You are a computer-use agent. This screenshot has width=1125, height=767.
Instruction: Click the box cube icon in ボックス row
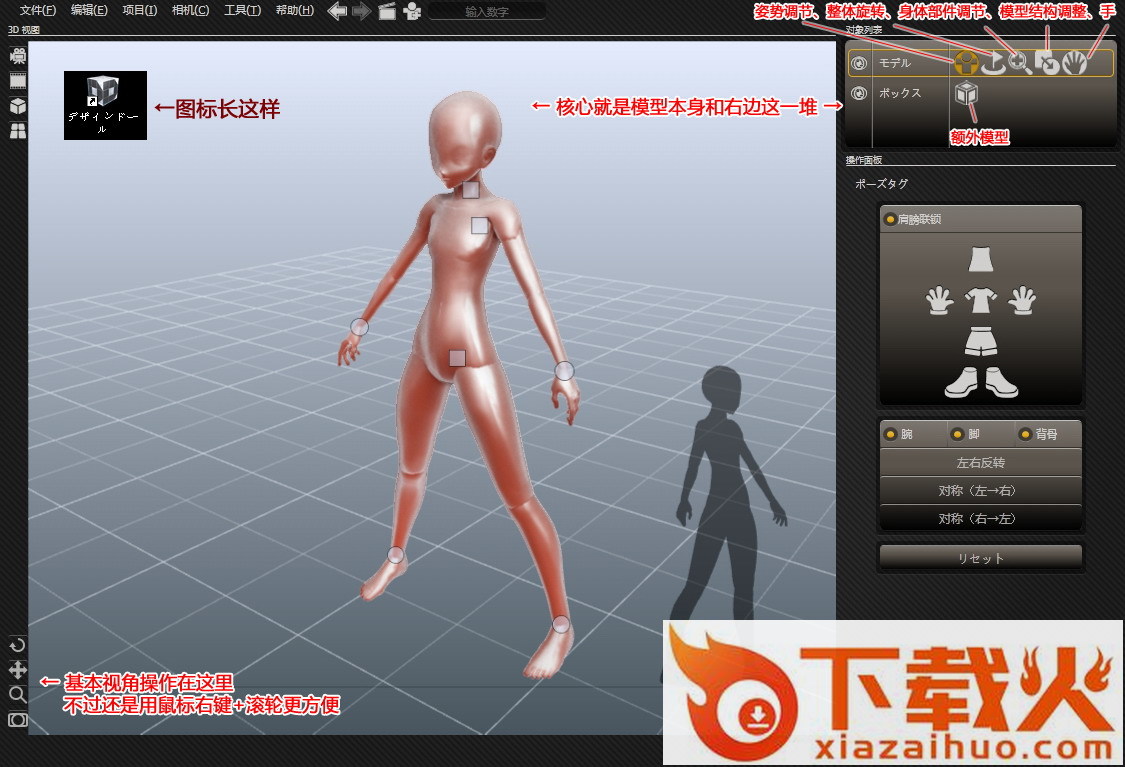(966, 93)
